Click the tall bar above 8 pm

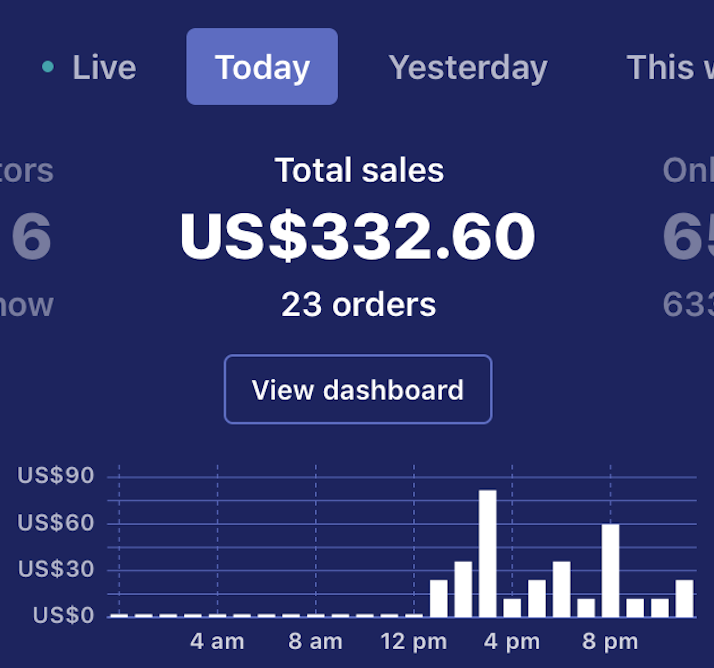[610, 569]
